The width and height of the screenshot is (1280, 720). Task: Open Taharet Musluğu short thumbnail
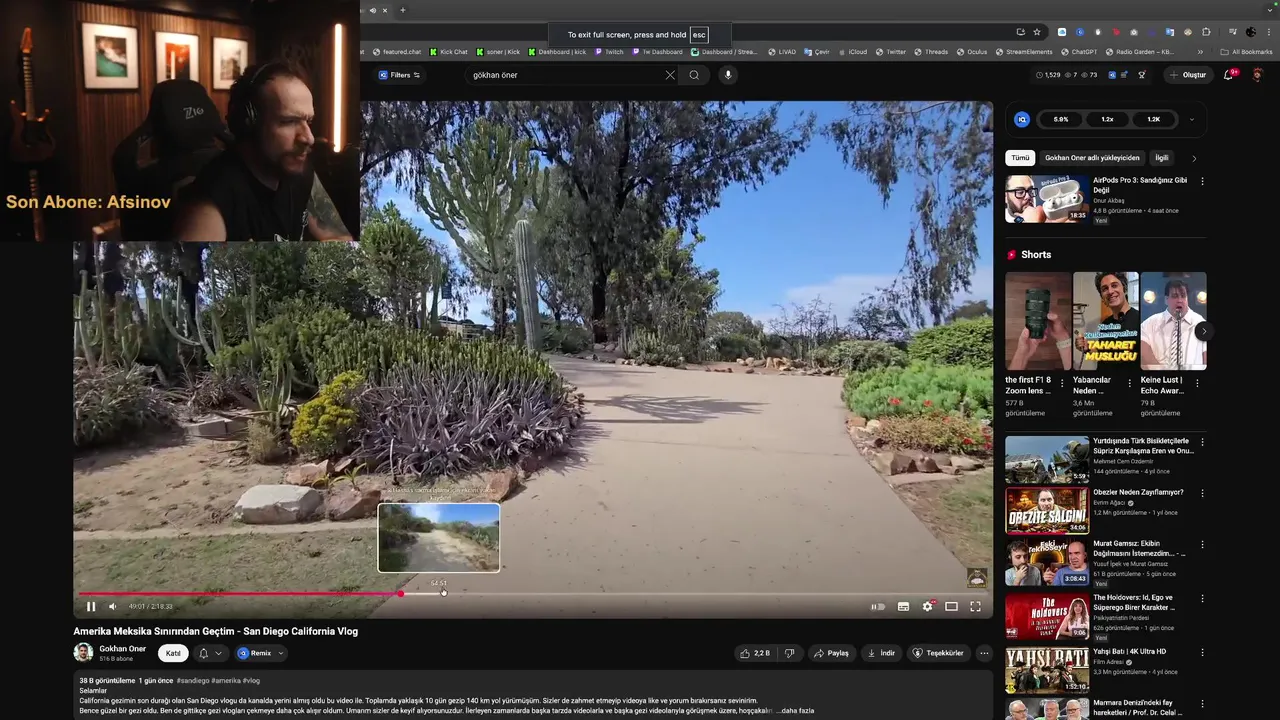1105,321
